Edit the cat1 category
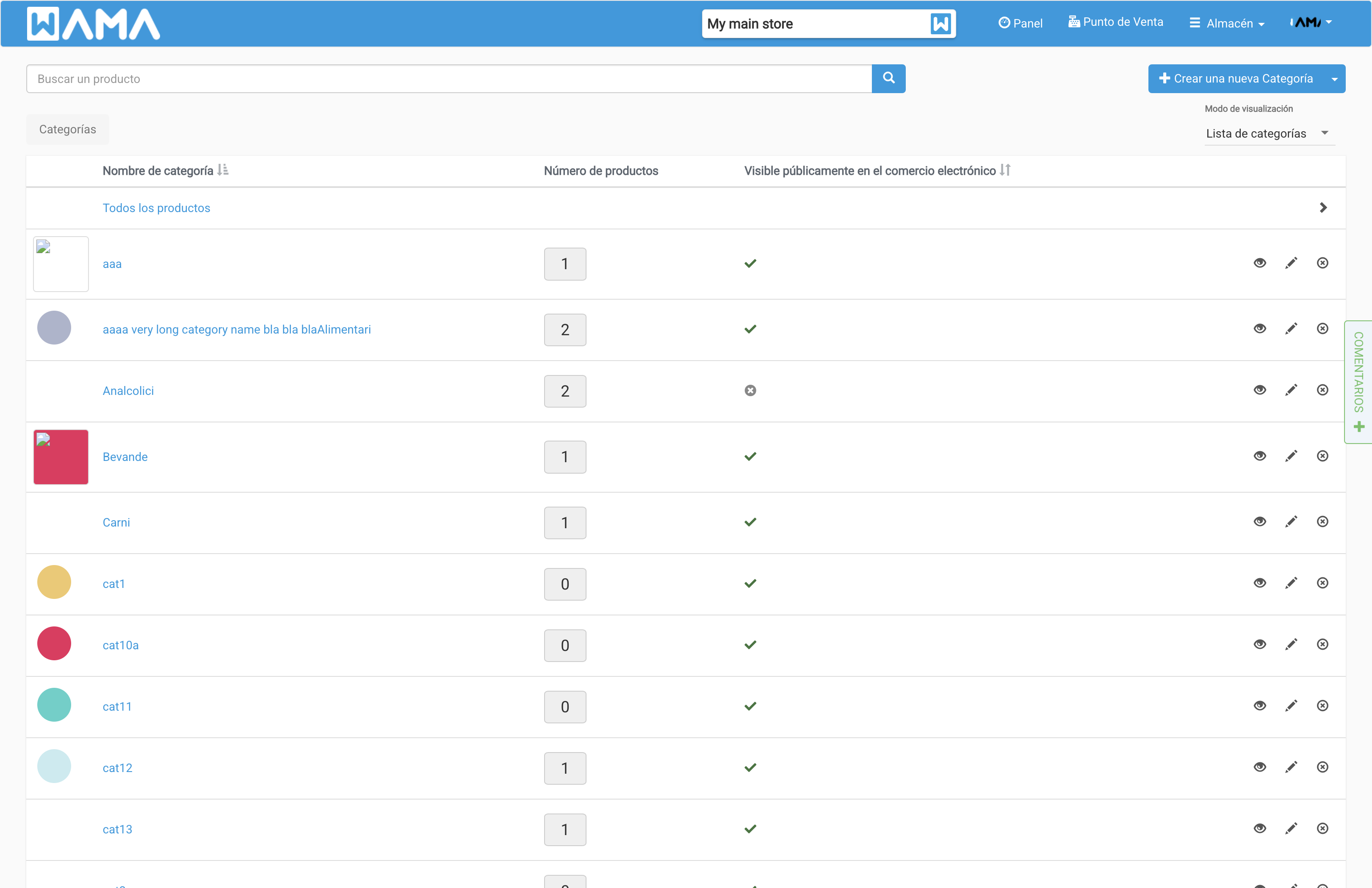1372x888 pixels. coord(1291,583)
